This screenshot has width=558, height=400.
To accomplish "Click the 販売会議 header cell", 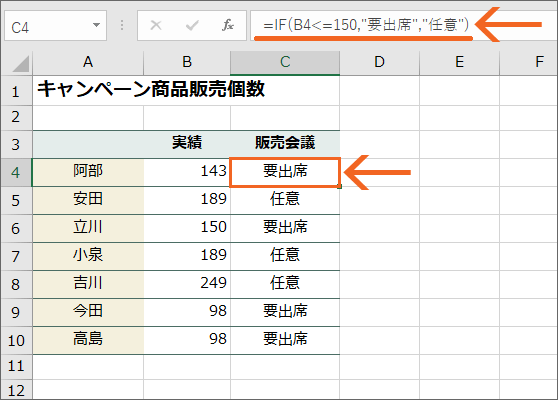I will pos(285,143).
